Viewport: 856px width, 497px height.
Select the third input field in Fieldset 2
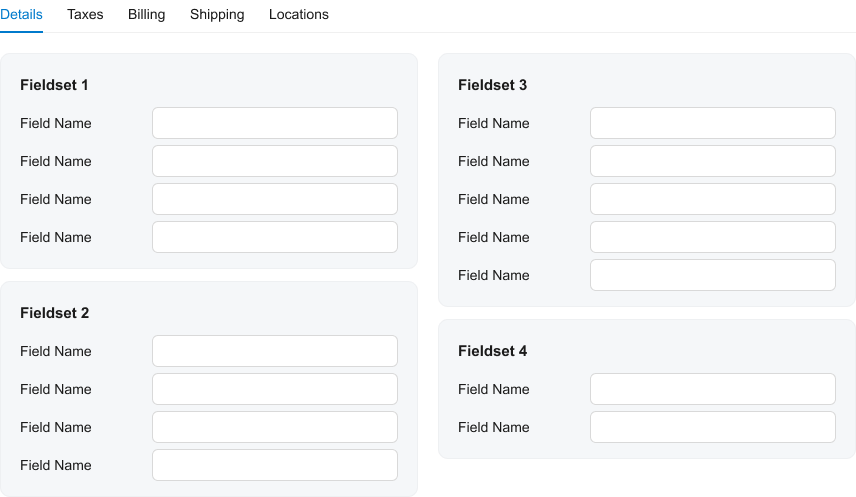[275, 427]
